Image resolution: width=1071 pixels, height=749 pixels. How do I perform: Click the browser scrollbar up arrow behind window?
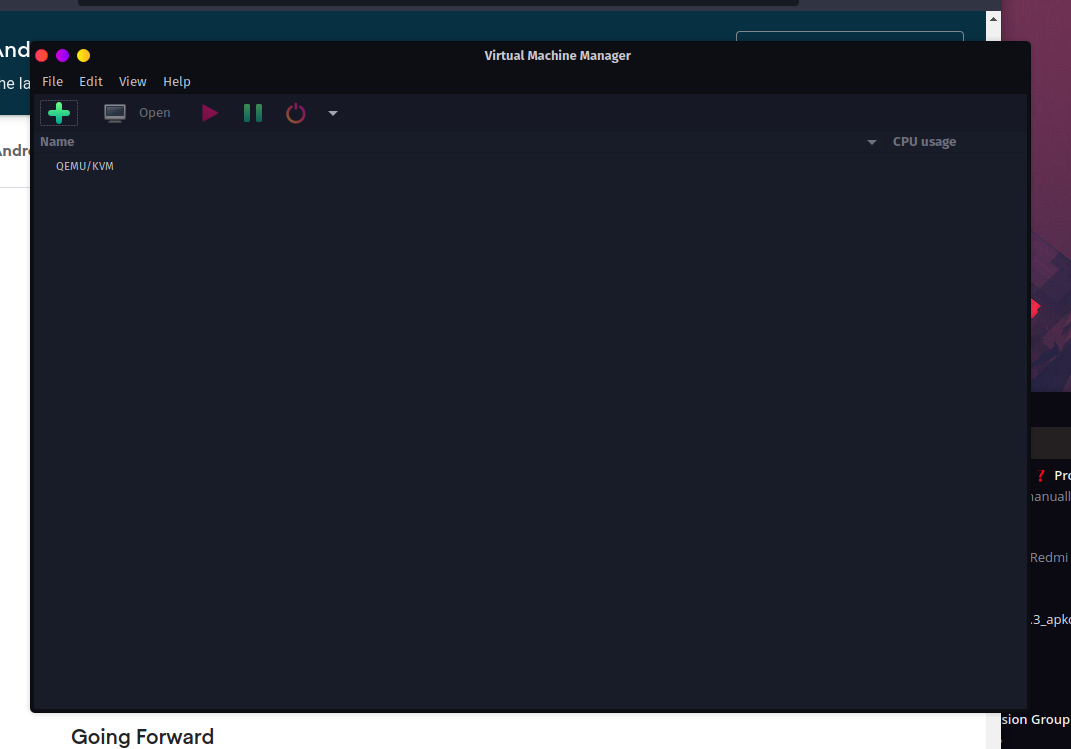(x=994, y=19)
